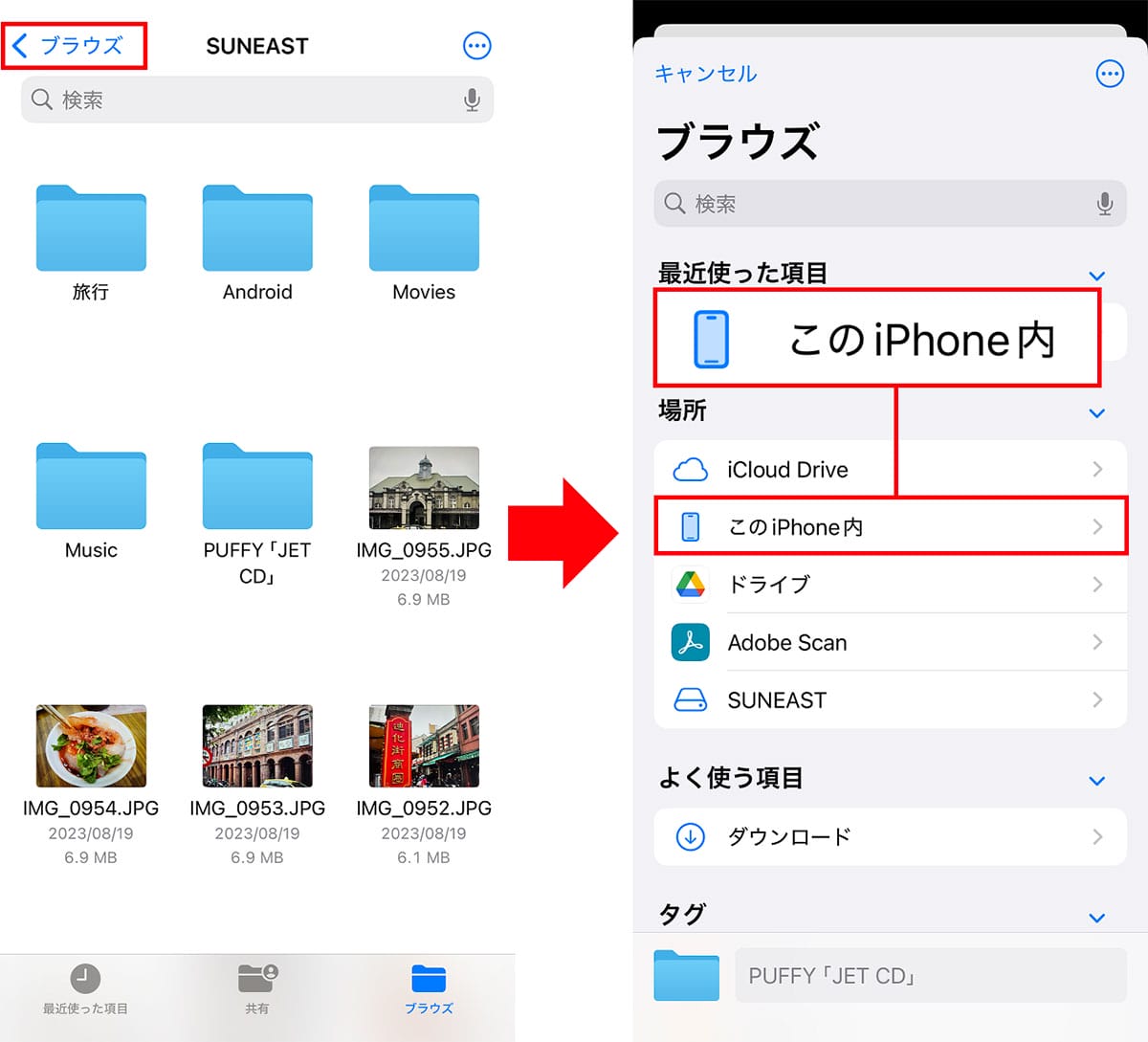The image size is (1148, 1042).
Task: Select the ブラウズ tab in bottom bar
Action: [429, 989]
